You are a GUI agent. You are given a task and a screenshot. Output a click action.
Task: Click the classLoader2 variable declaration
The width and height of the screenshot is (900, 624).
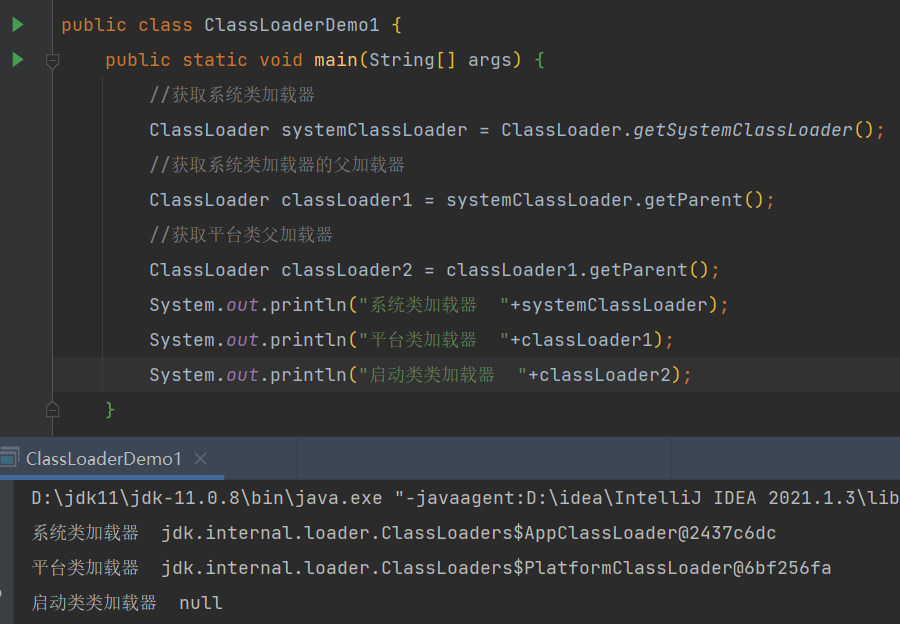pyautogui.click(x=347, y=270)
